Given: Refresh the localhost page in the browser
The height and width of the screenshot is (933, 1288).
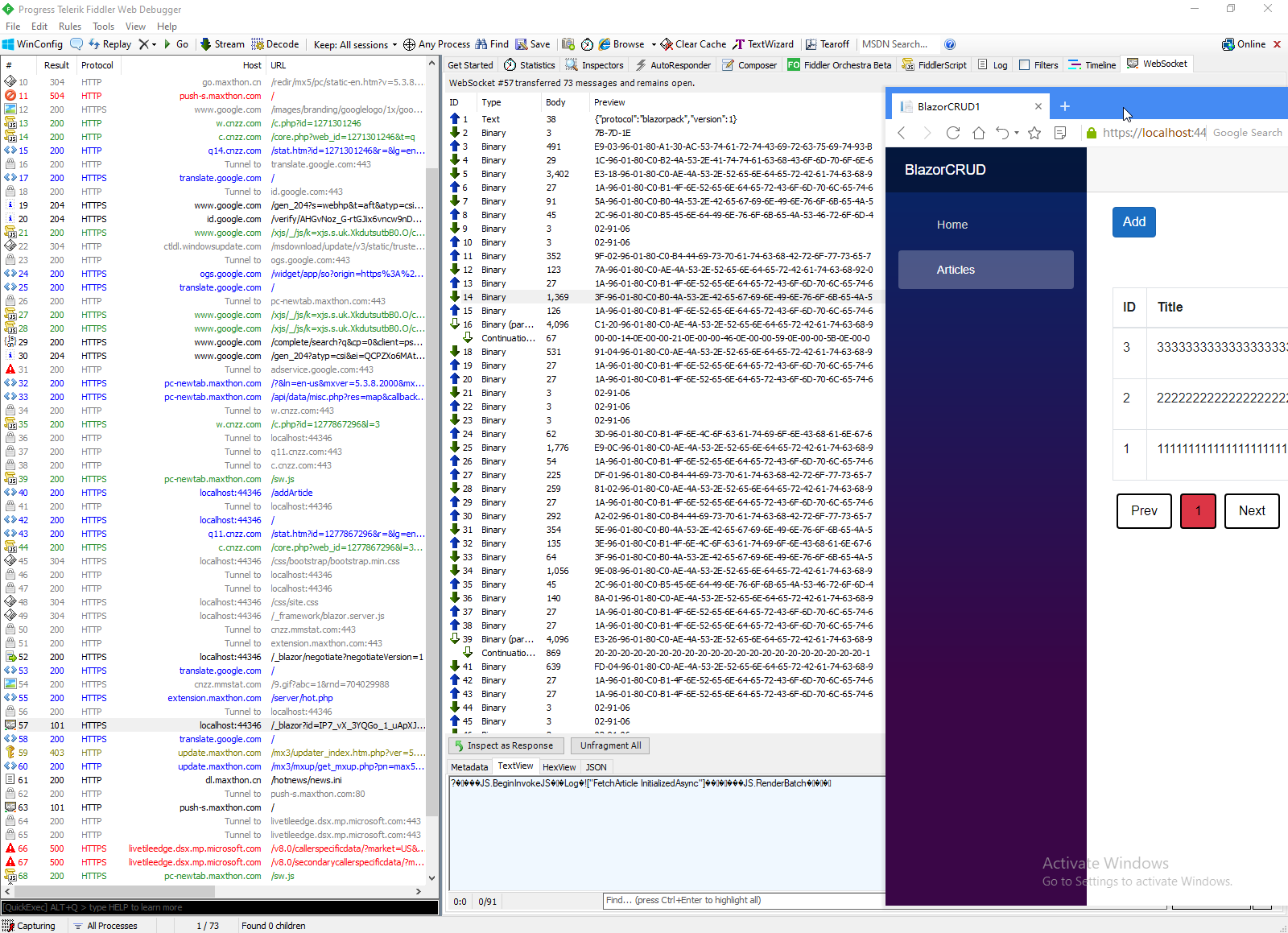Looking at the screenshot, I should click(x=953, y=133).
